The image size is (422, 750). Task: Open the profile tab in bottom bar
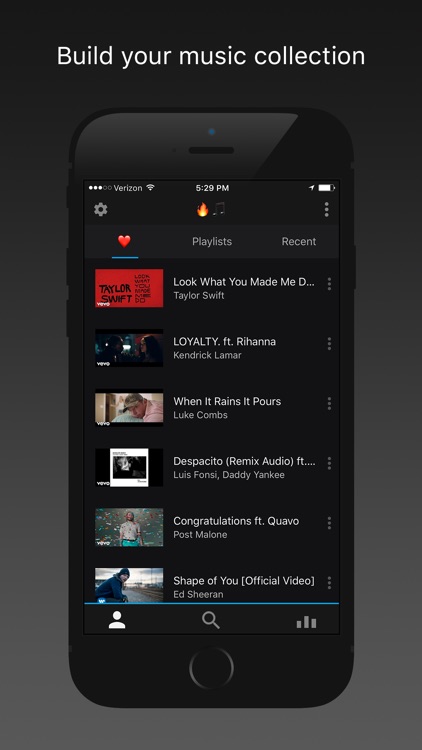(117, 620)
